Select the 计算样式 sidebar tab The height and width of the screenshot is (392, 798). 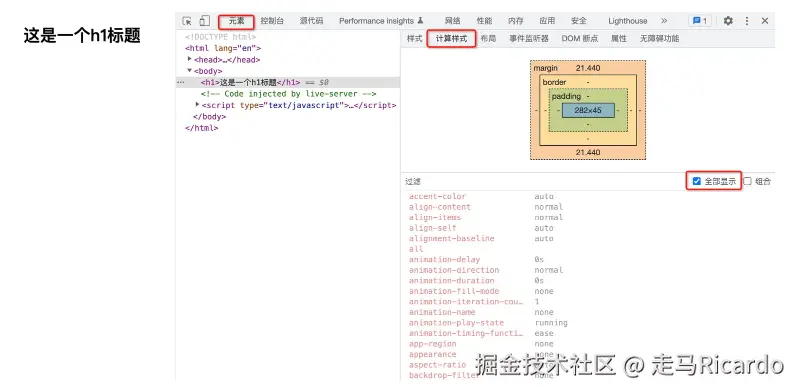pos(451,39)
